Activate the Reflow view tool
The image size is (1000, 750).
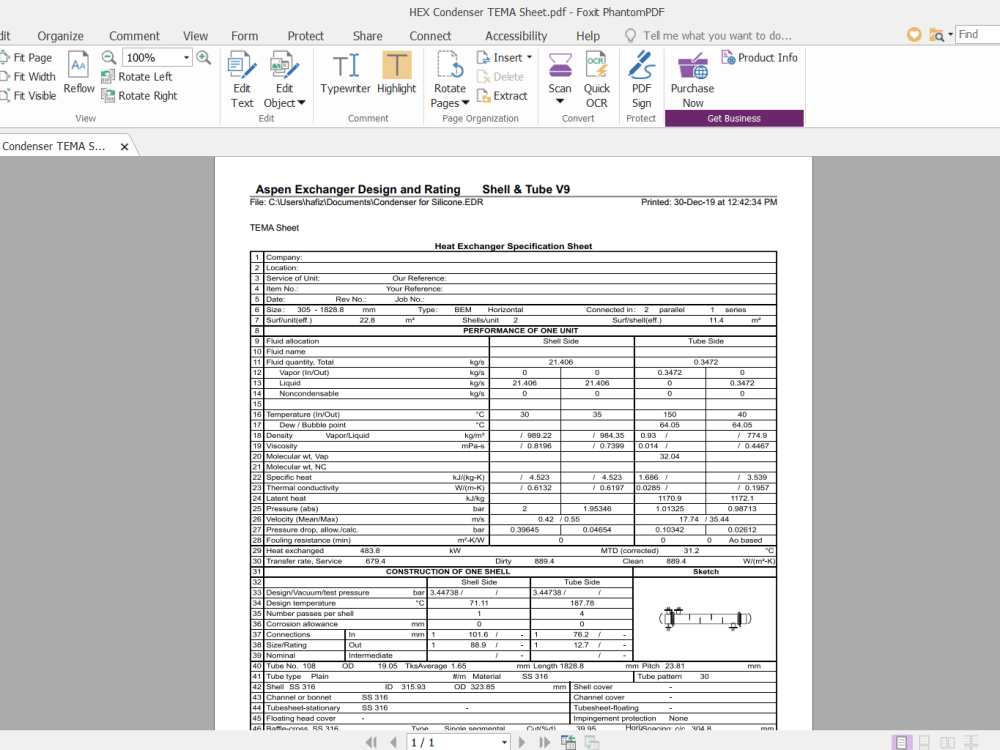point(79,73)
